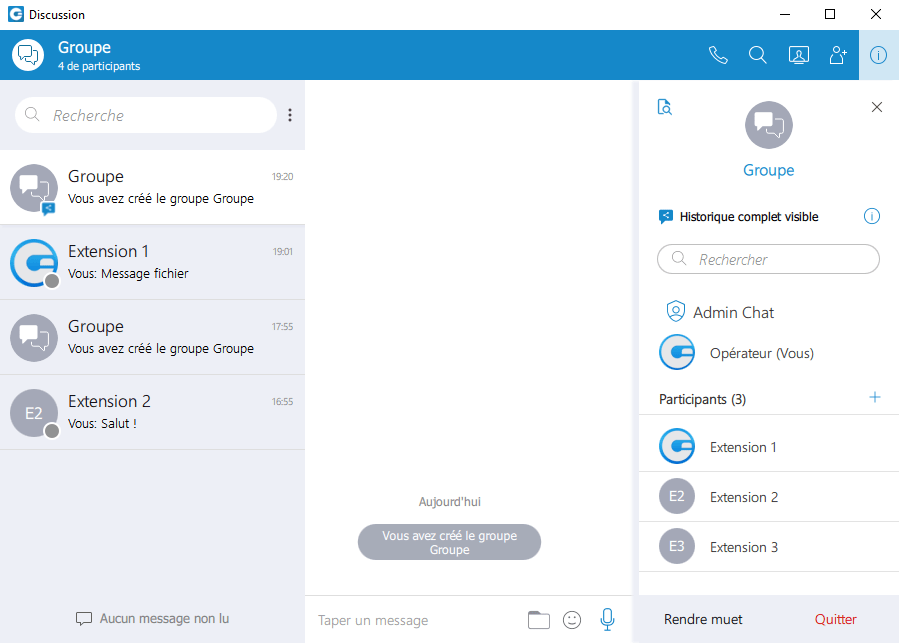Open the Extension 1 conversation

153,263
